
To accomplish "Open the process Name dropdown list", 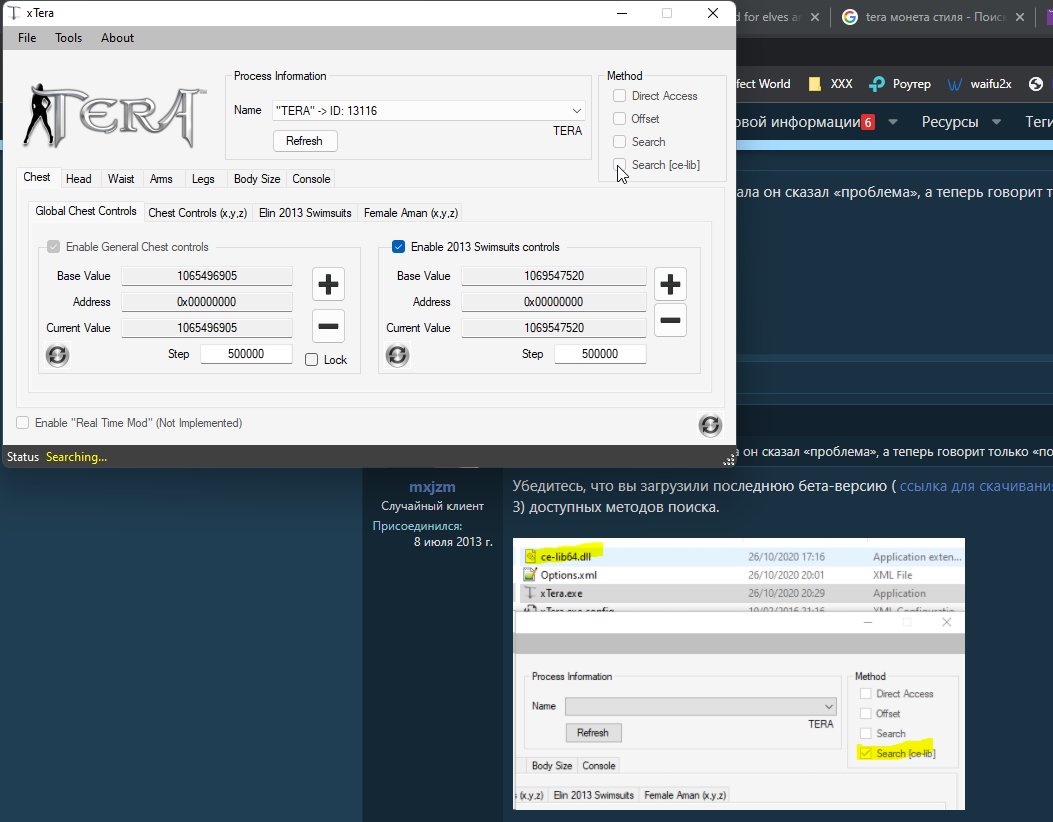I will [x=577, y=111].
